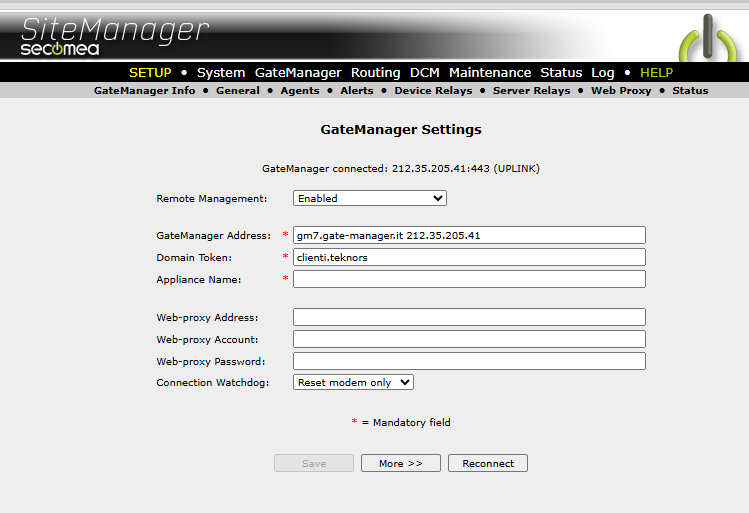The height and width of the screenshot is (513, 749).
Task: Go to Web Proxy submenu
Action: pos(621,91)
